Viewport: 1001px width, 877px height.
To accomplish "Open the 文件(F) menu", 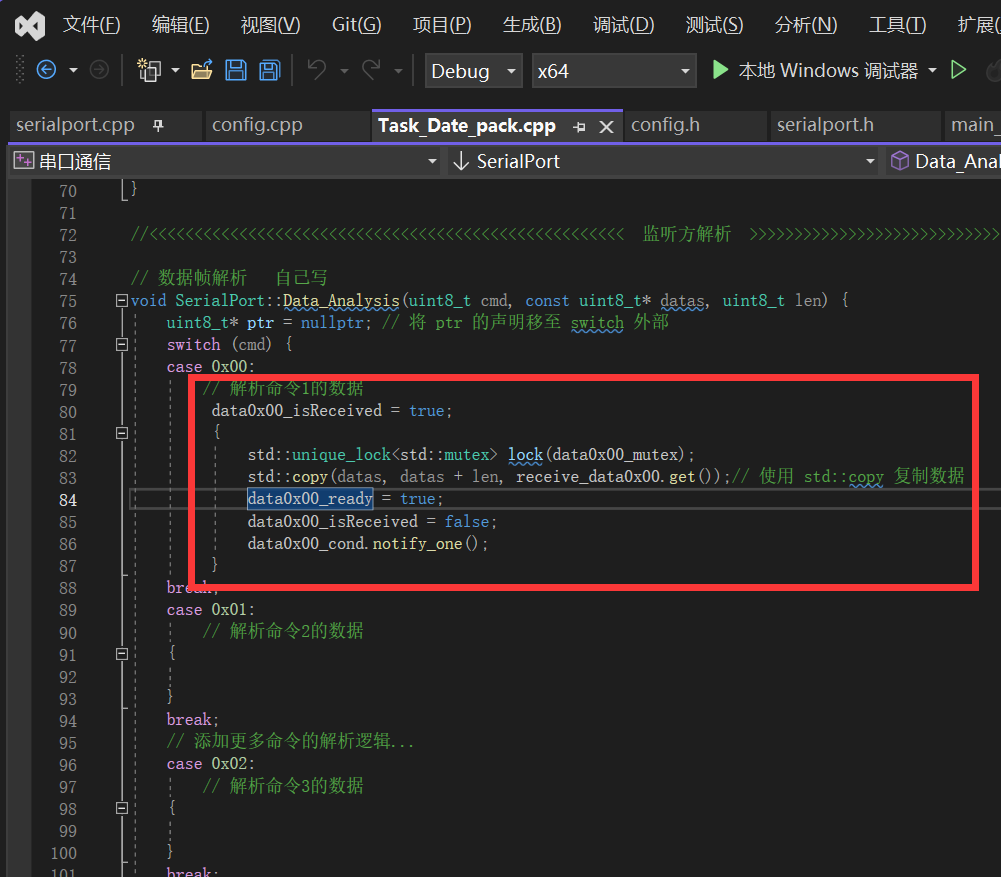I will pyautogui.click(x=91, y=26).
